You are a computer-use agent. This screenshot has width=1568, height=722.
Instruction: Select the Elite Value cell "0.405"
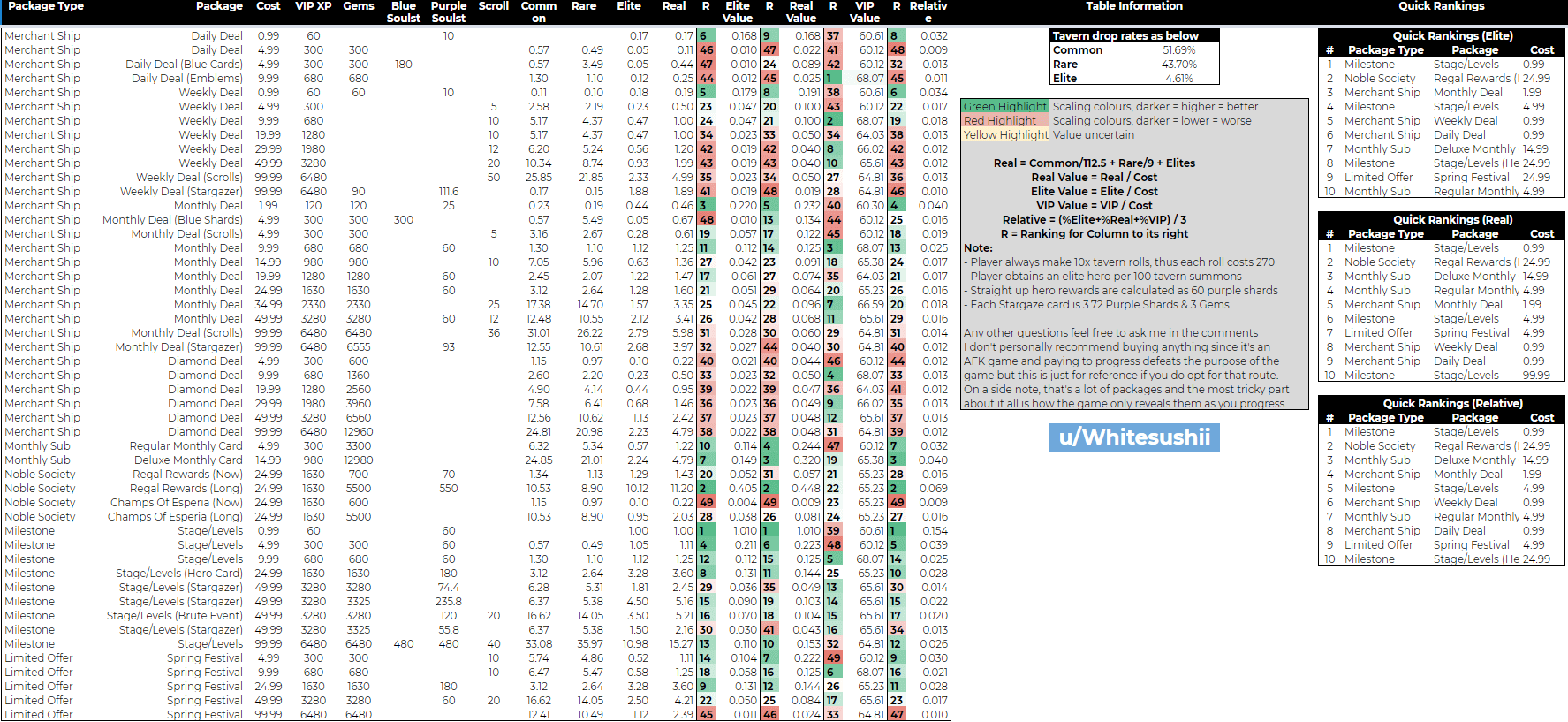coord(743,489)
